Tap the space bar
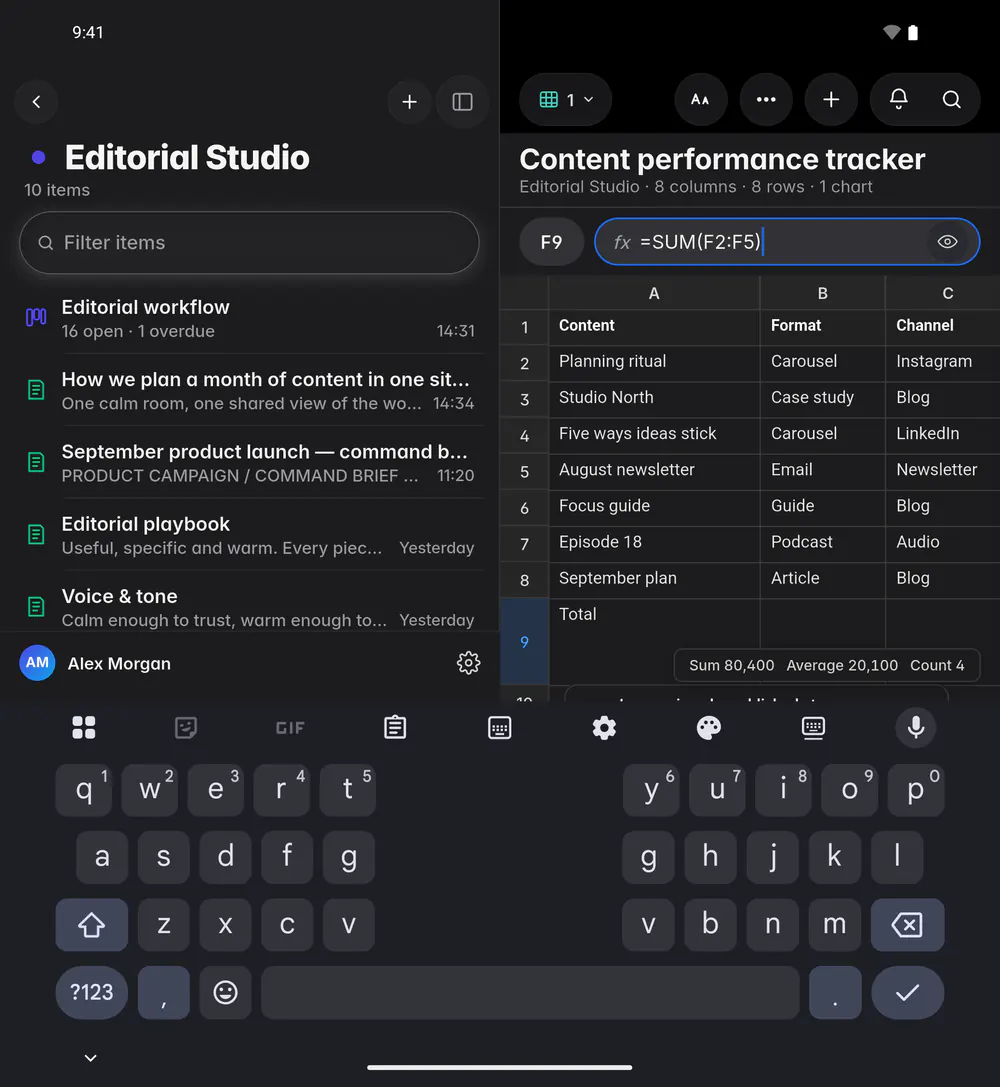The height and width of the screenshot is (1087, 1000). 530,992
